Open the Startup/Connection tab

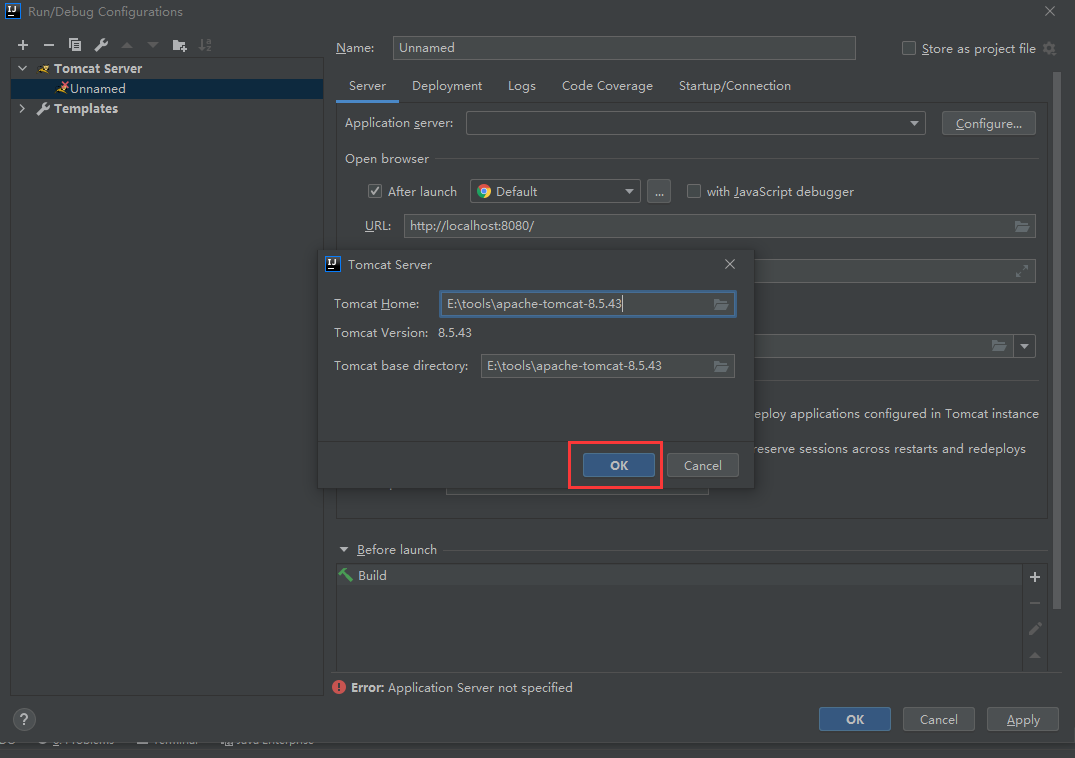point(735,86)
